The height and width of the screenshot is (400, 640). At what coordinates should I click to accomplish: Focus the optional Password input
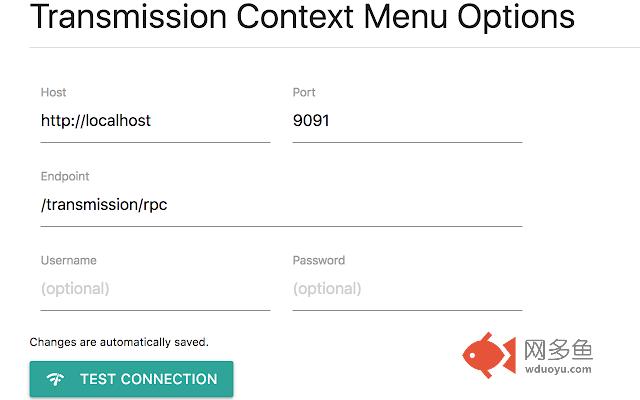coord(407,289)
